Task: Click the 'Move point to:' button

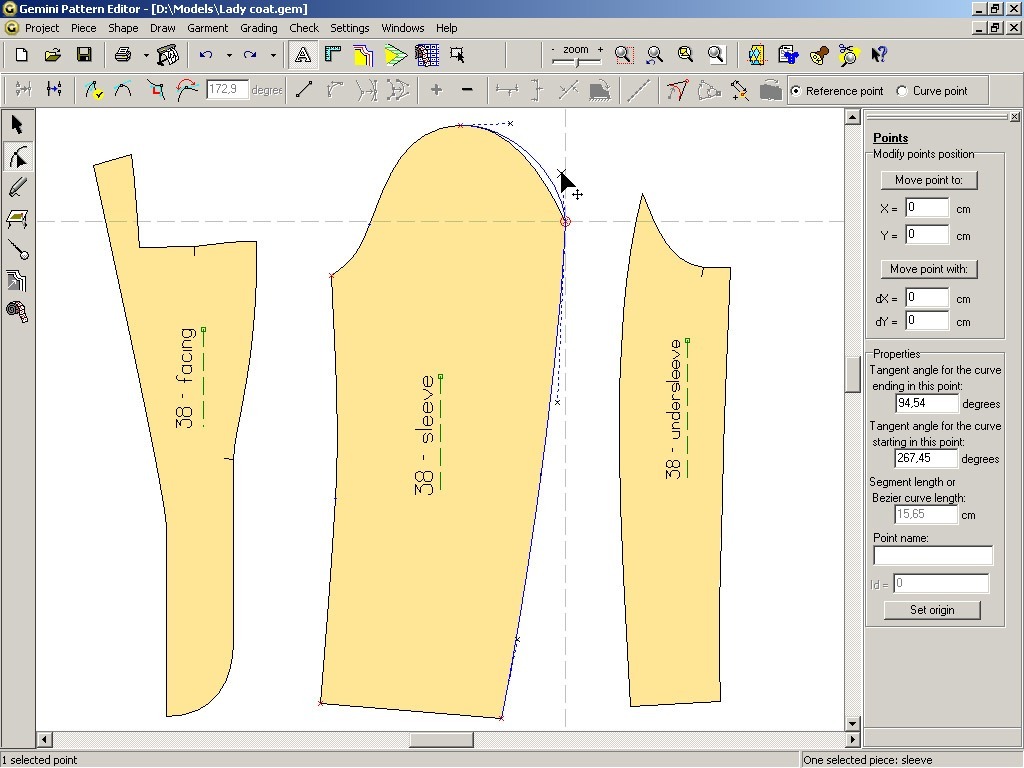Action: point(929,180)
